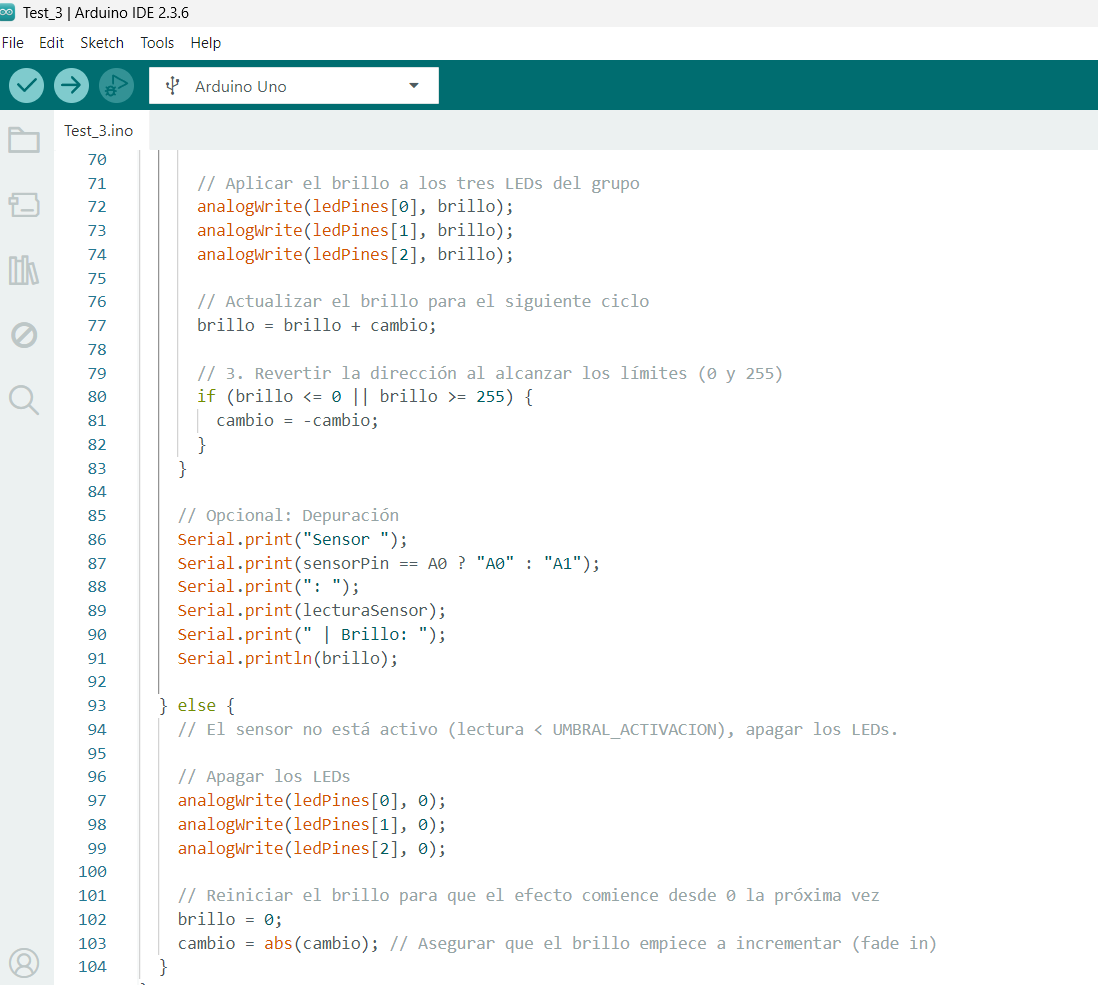Open the Boards Manager sidebar icon
Screen dimensions: 1098x985
(x=24, y=205)
